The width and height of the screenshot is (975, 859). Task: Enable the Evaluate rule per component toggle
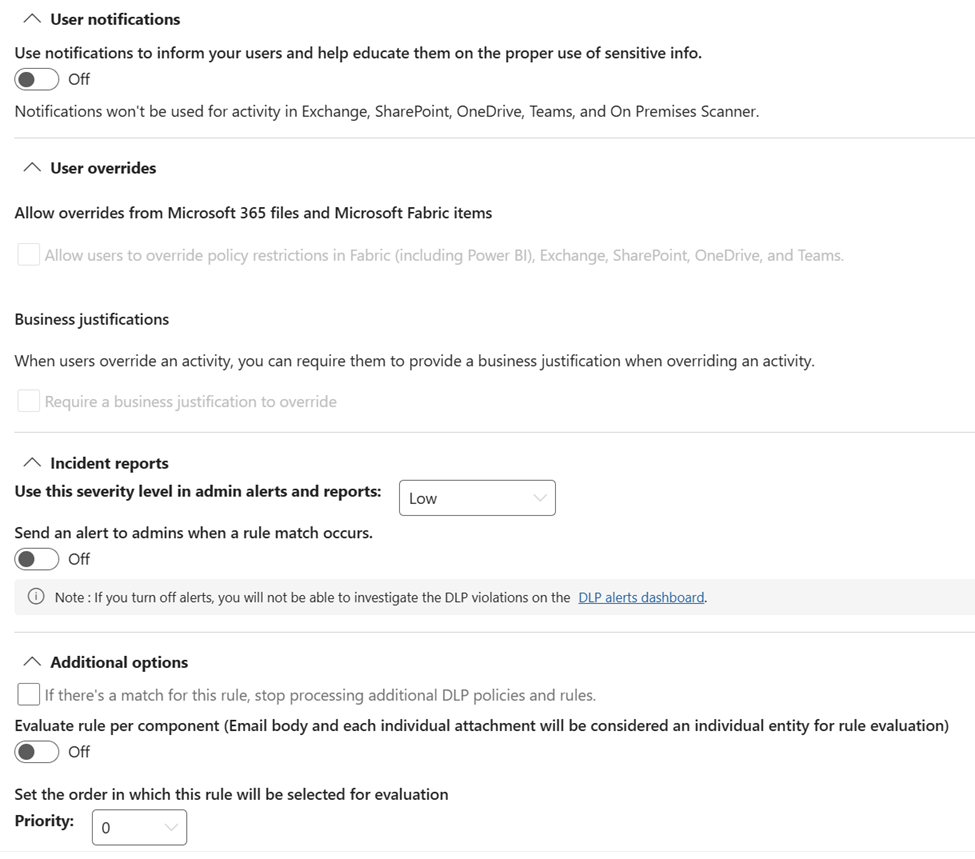point(37,751)
